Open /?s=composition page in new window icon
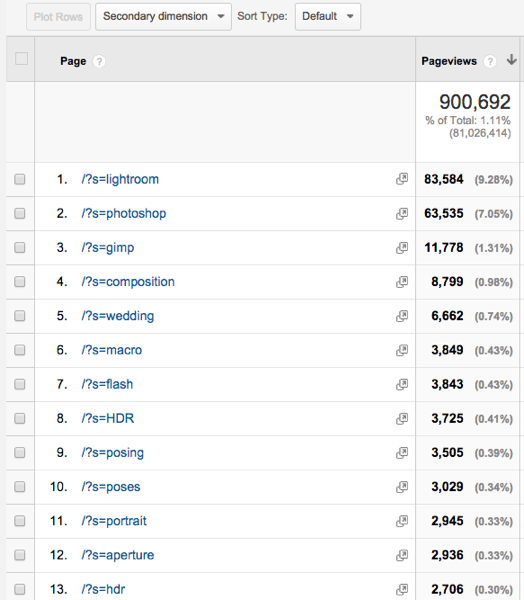 click(x=402, y=282)
